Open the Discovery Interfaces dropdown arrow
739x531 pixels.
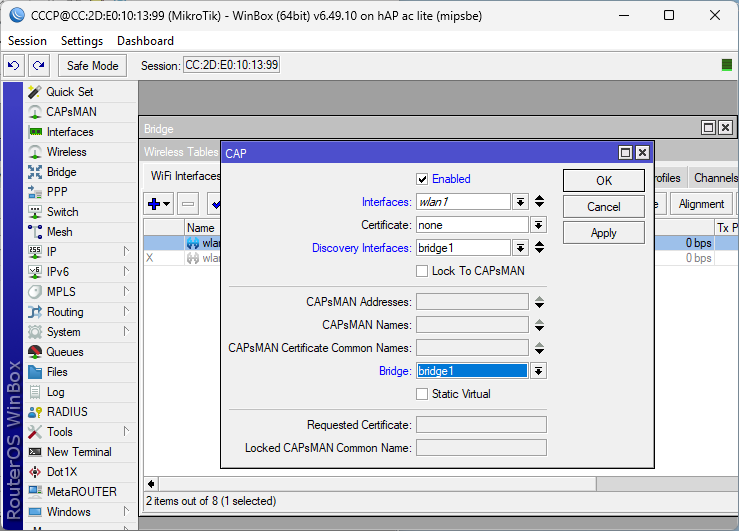coord(520,248)
